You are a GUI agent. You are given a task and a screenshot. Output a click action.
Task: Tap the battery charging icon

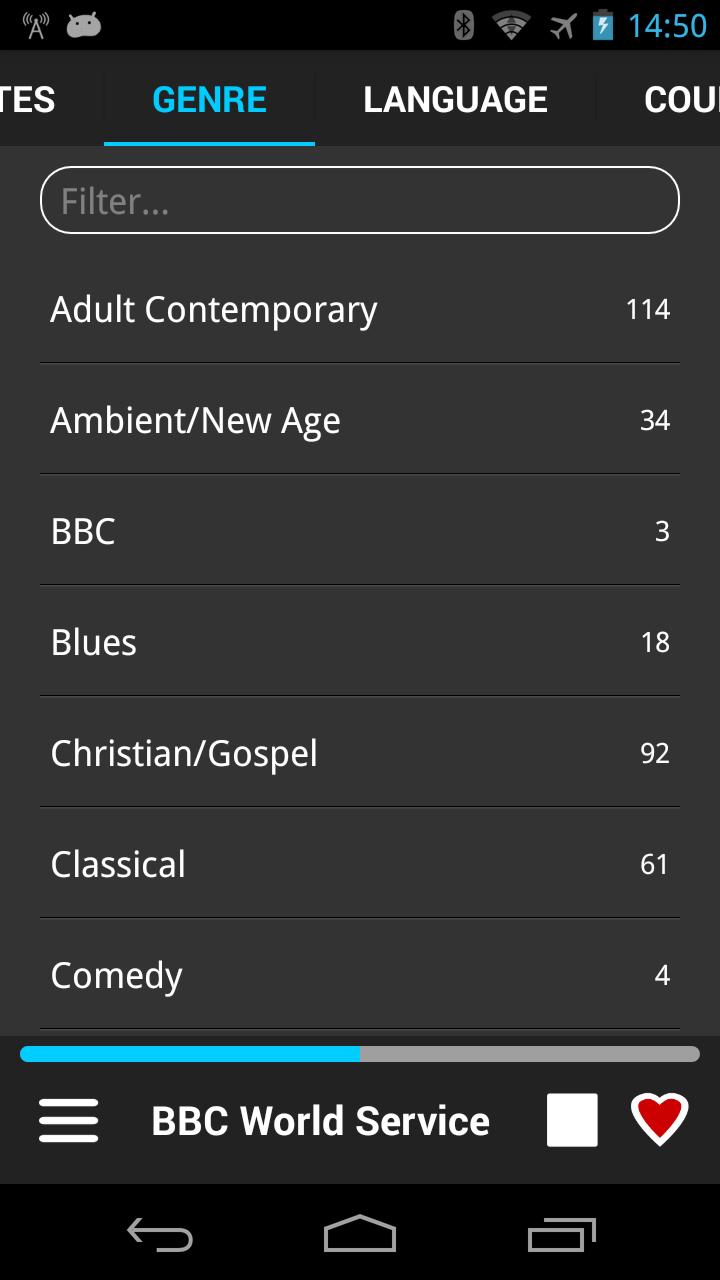(602, 25)
